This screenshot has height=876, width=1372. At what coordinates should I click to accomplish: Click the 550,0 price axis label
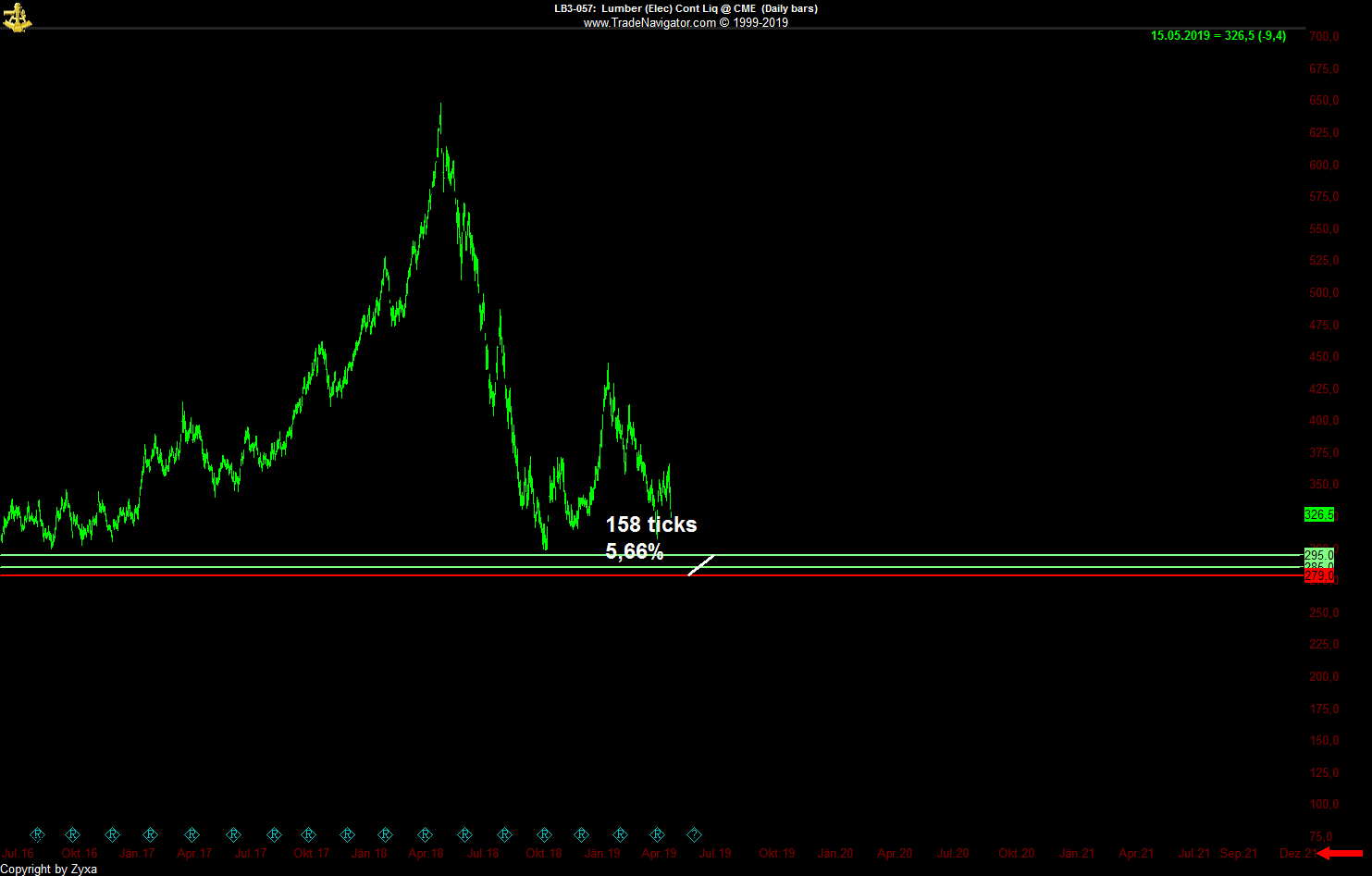1324,228
